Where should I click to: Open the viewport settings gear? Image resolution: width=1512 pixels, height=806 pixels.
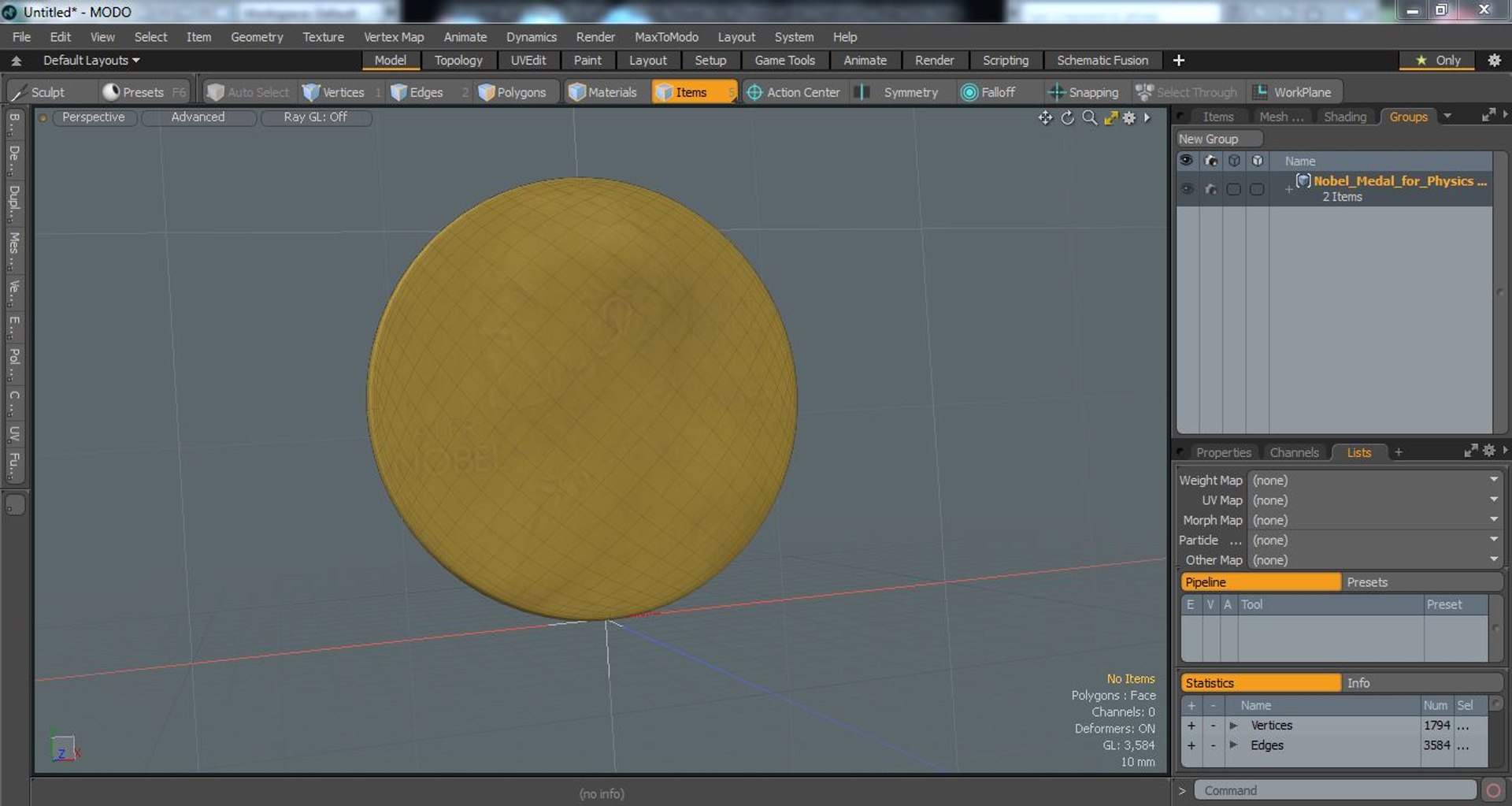pos(1129,117)
